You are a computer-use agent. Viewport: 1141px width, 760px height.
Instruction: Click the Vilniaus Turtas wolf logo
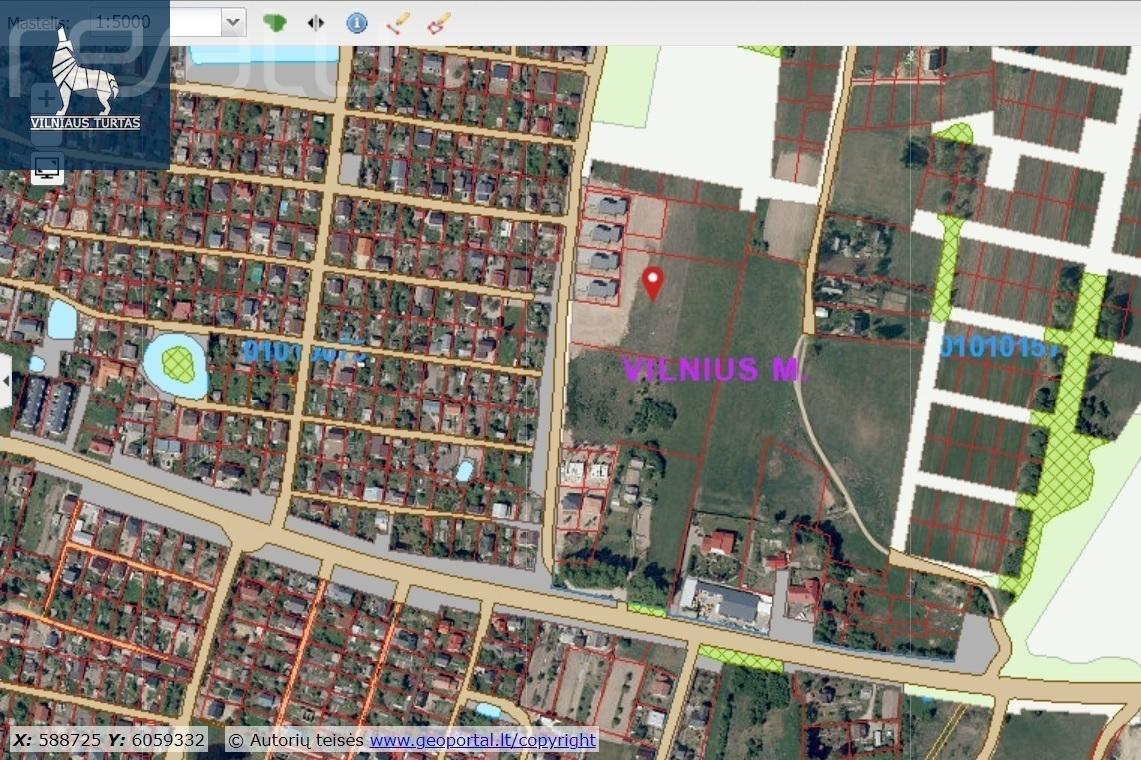(85, 80)
